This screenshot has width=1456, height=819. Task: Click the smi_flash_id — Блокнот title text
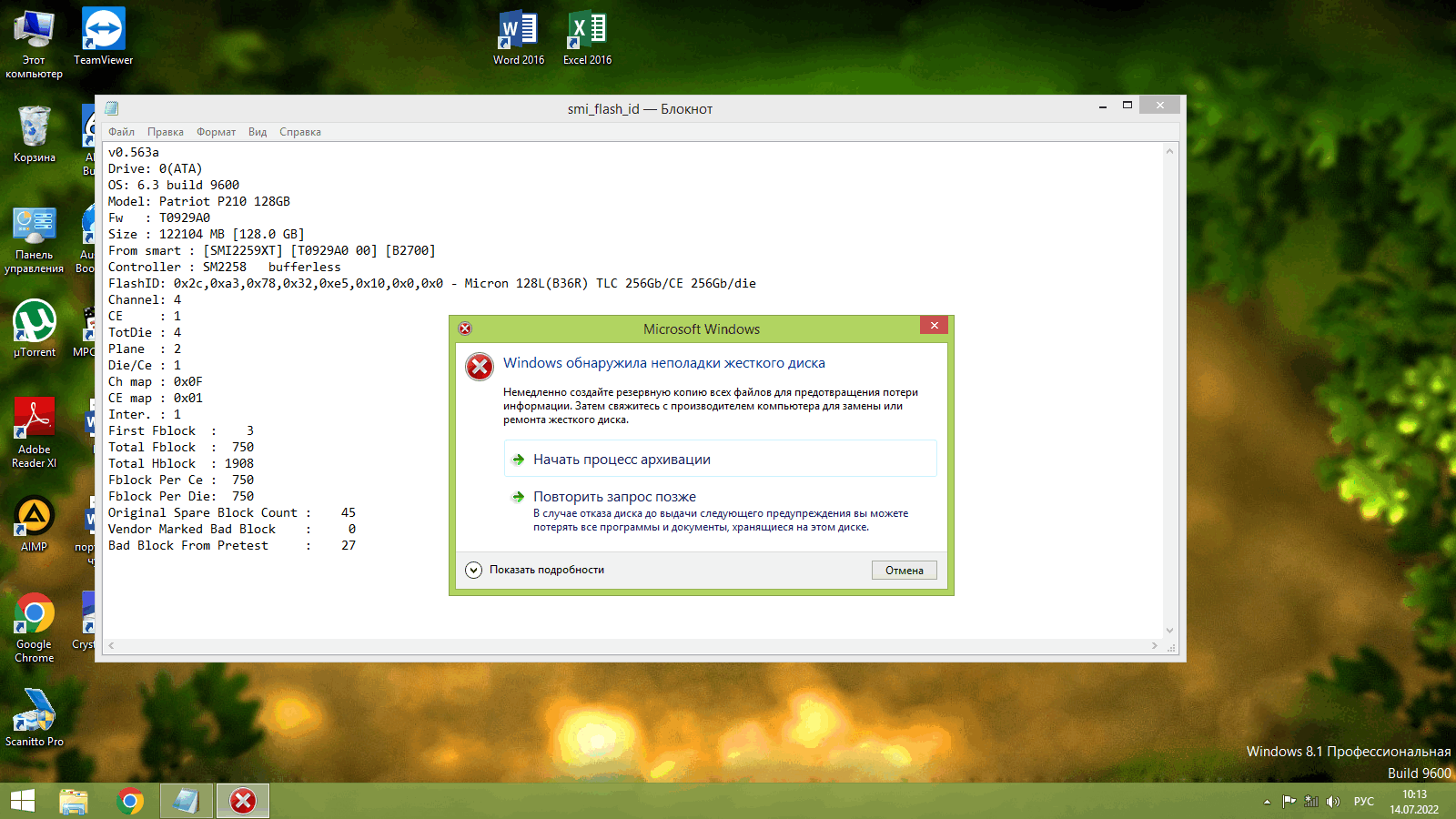(640, 109)
